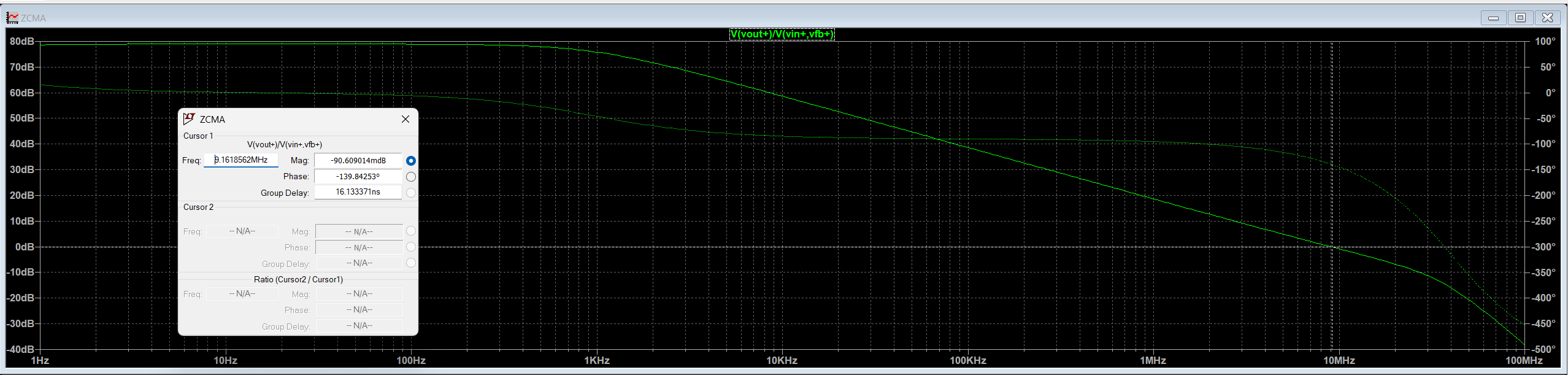1568x375 pixels.
Task: Click the Ratio Freq N/A field
Action: coord(242,294)
